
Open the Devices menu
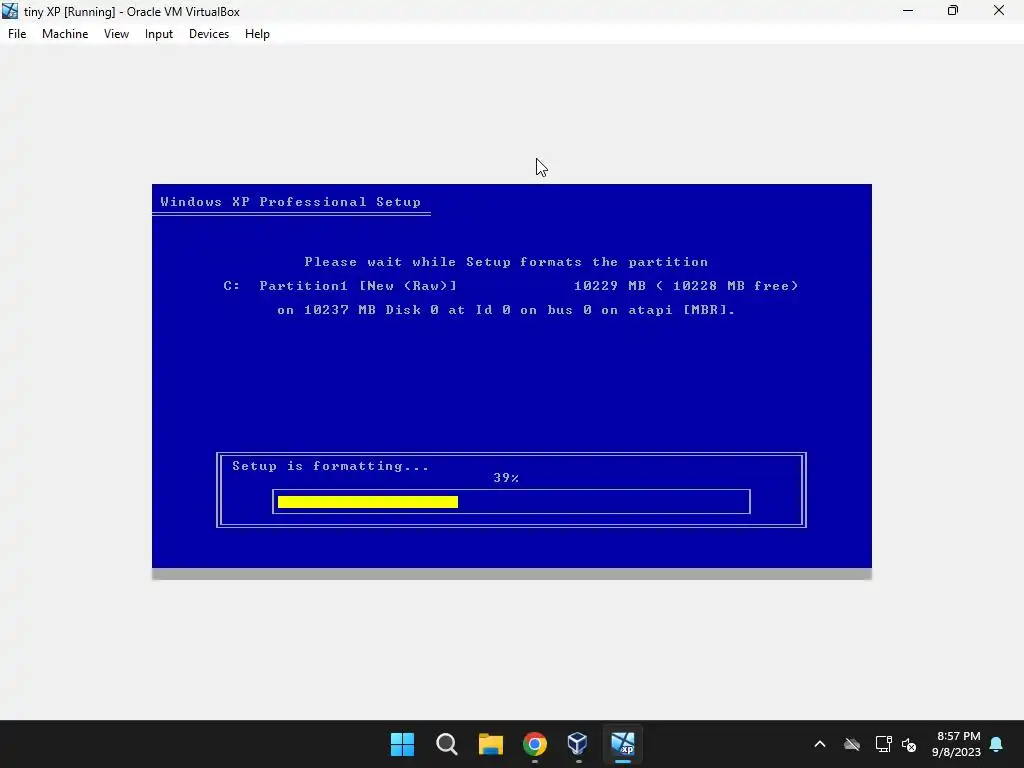click(209, 34)
